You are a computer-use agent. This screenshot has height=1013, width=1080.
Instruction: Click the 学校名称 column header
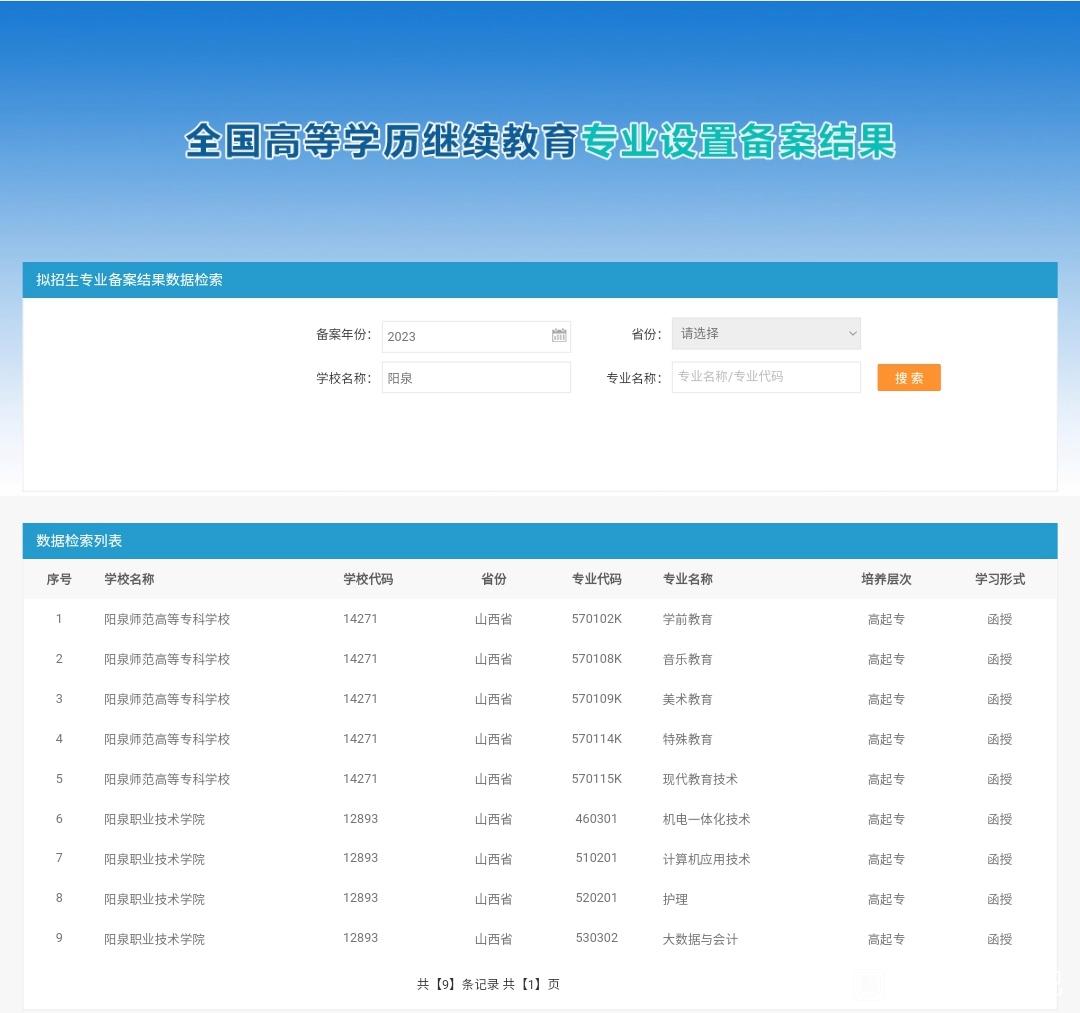coord(129,579)
